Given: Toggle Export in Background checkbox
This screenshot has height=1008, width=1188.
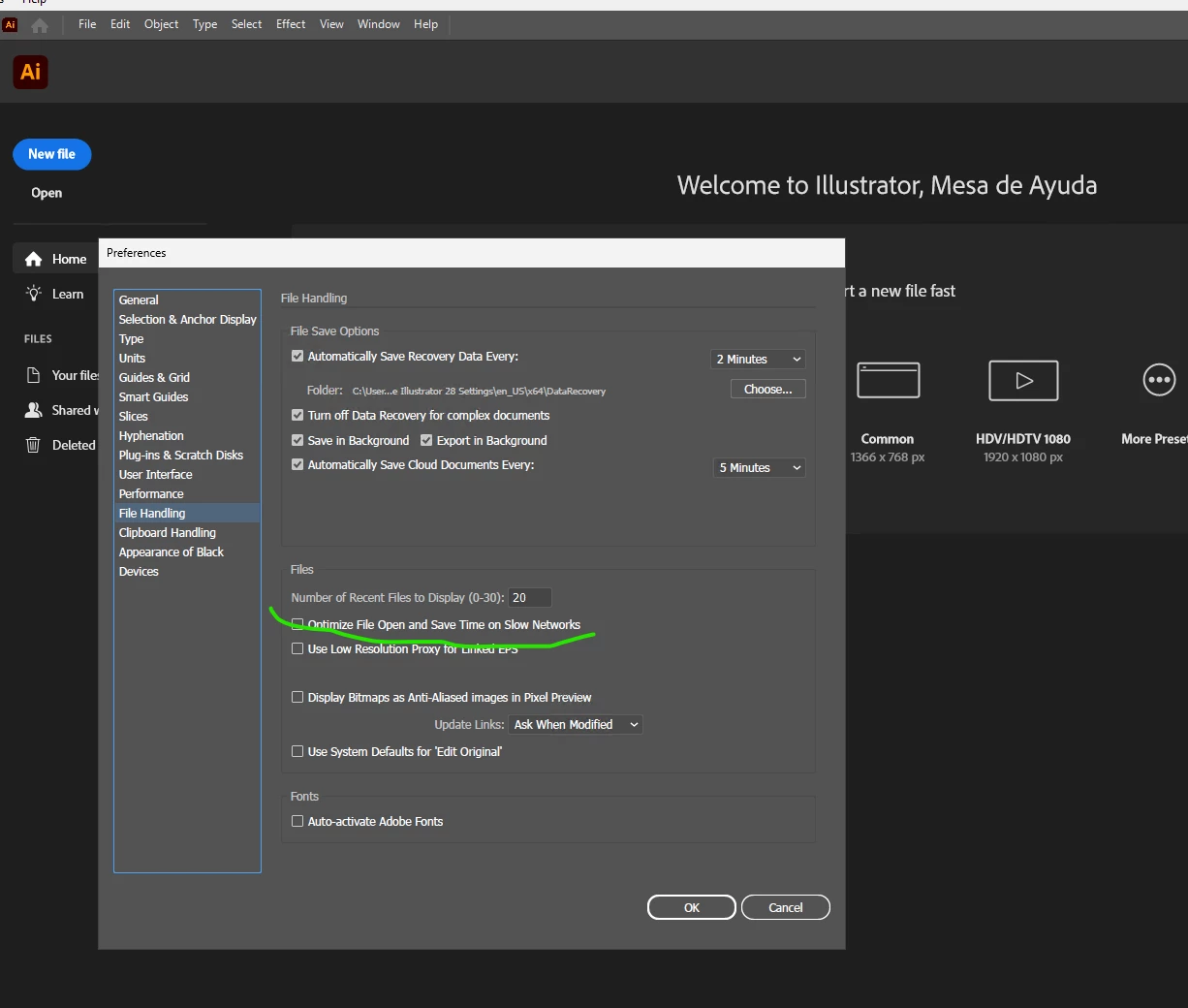Looking at the screenshot, I should 426,440.
